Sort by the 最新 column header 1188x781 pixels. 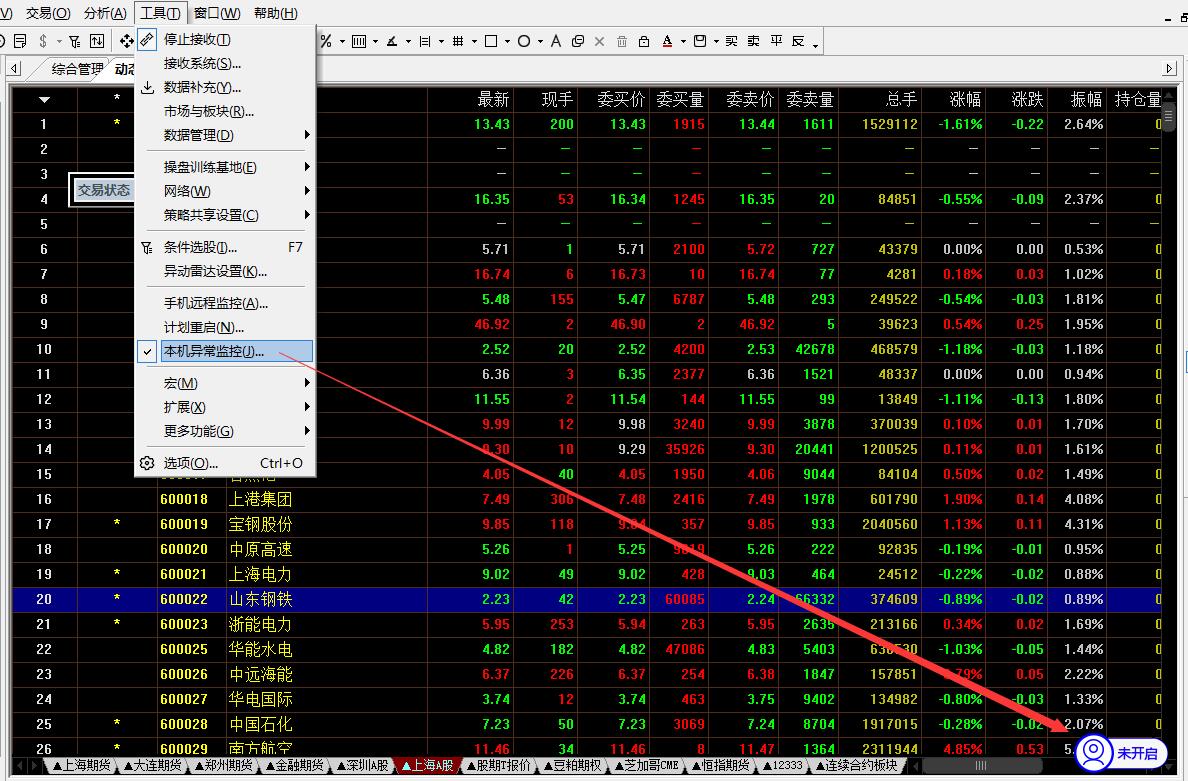(492, 99)
